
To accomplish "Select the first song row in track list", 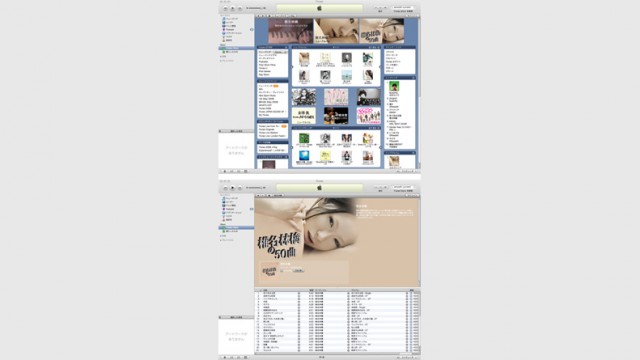I will coord(337,293).
